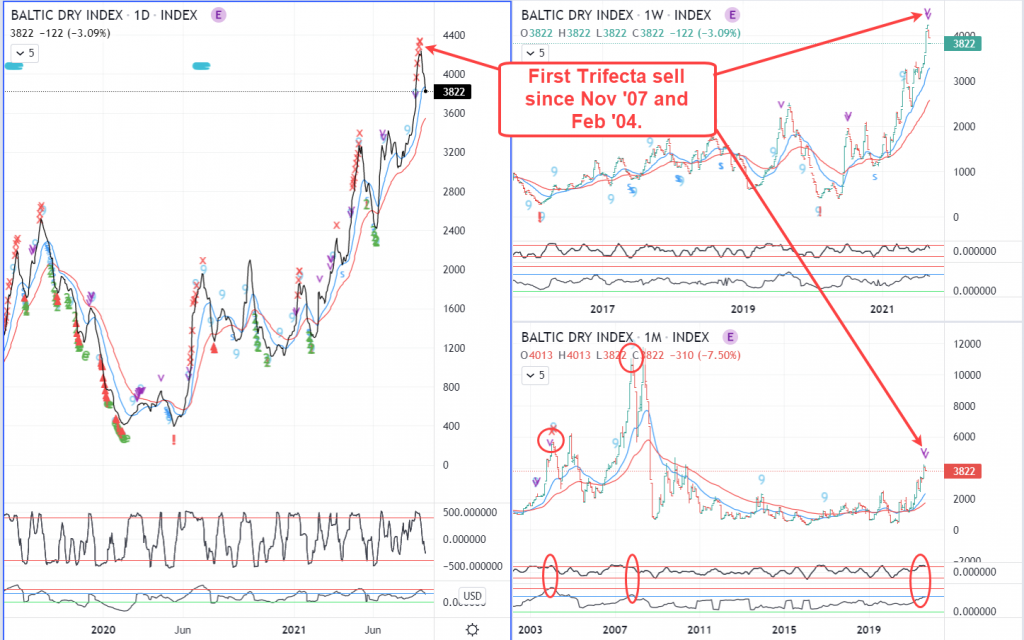Viewport: 1024px width, 640px height.
Task: Click the 2400 price level on daily axis
Action: pyautogui.click(x=454, y=231)
